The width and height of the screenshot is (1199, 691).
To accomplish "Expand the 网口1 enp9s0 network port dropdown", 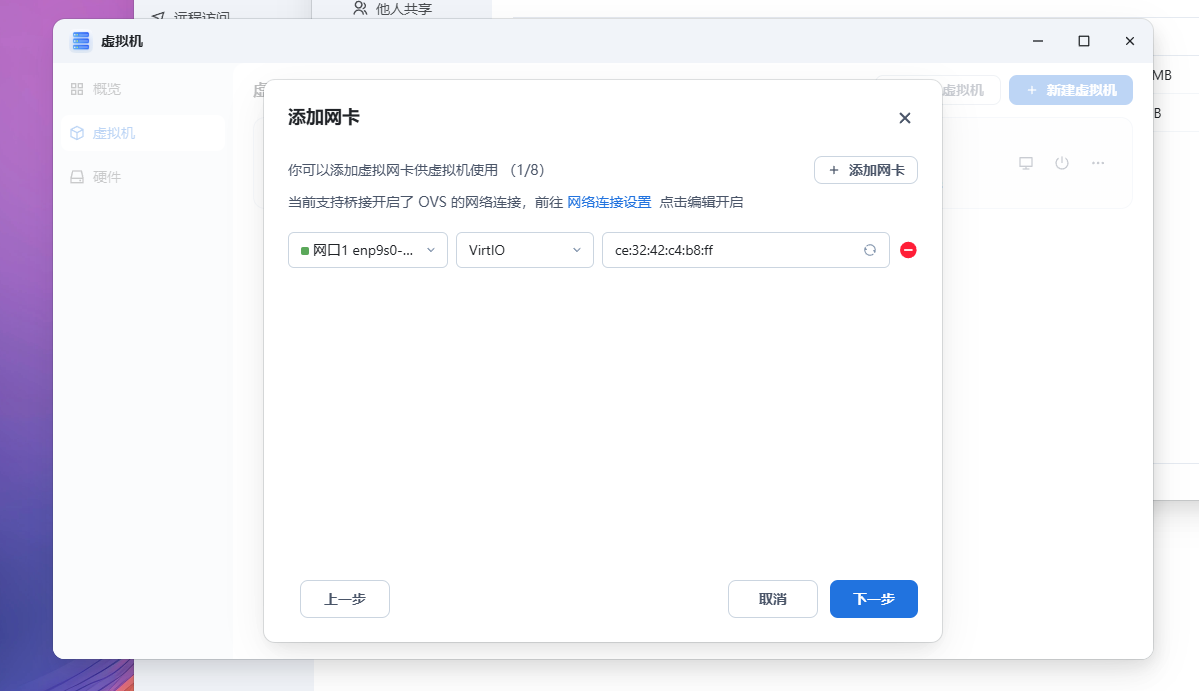I will coord(367,250).
